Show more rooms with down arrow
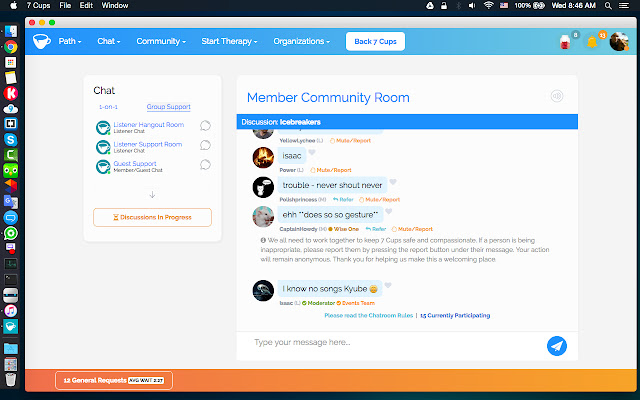The width and height of the screenshot is (640, 400). point(152,194)
